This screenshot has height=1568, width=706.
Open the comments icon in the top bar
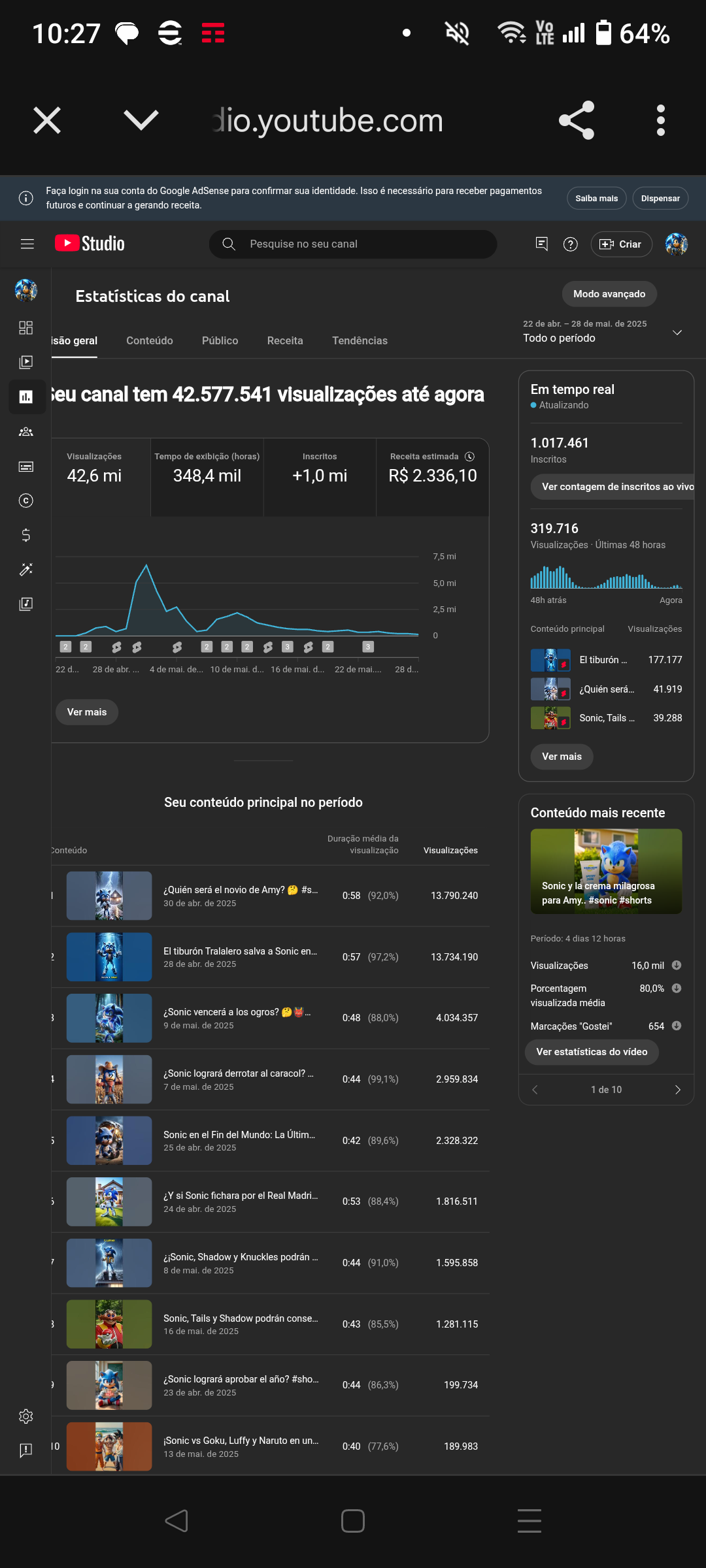(541, 244)
